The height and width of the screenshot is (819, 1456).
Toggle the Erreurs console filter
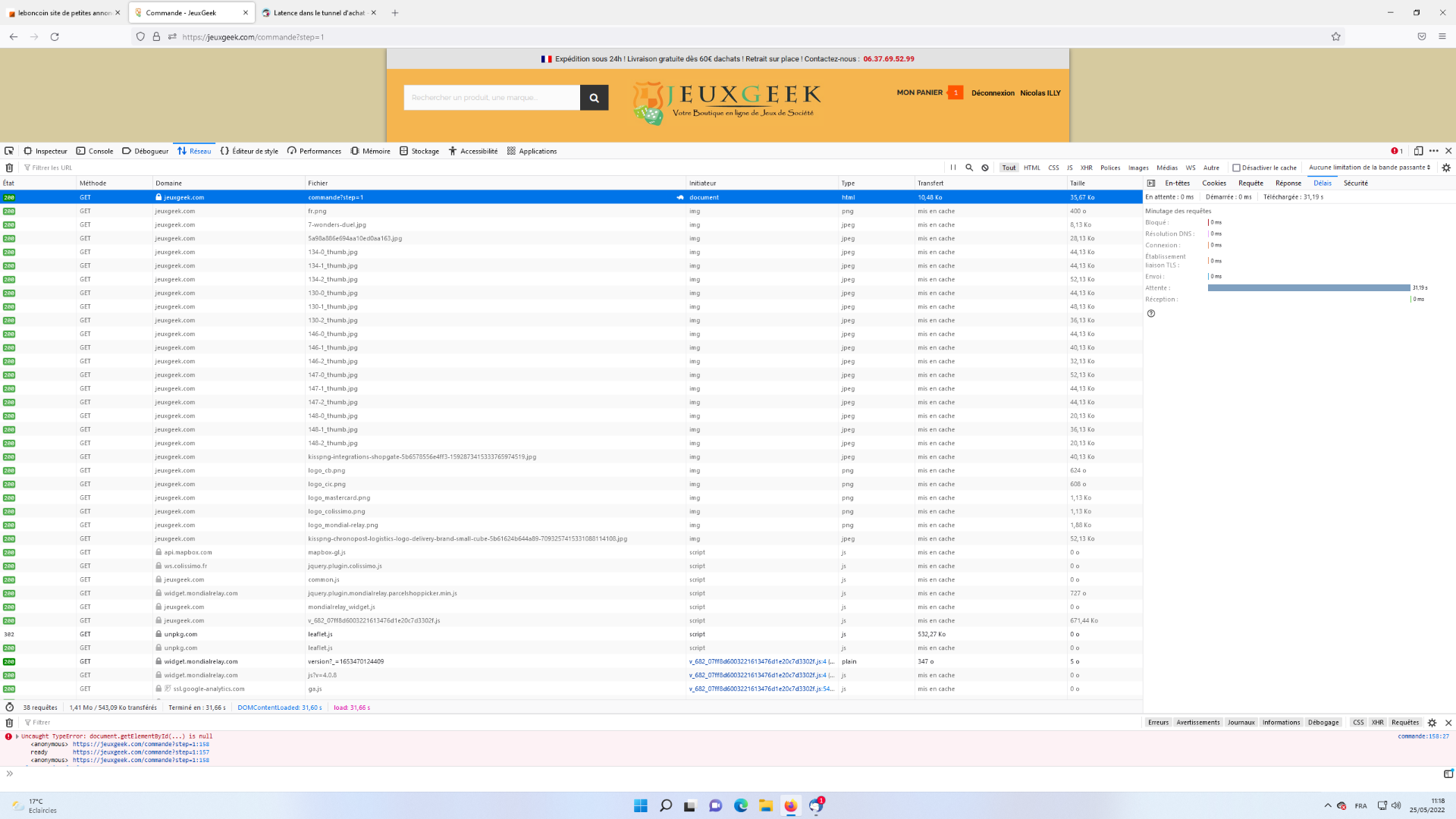click(1158, 723)
